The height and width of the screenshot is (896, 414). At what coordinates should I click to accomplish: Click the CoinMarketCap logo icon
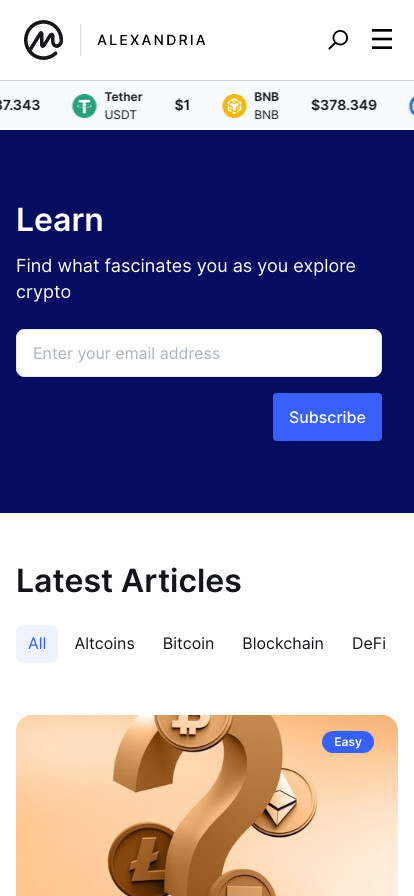point(43,40)
